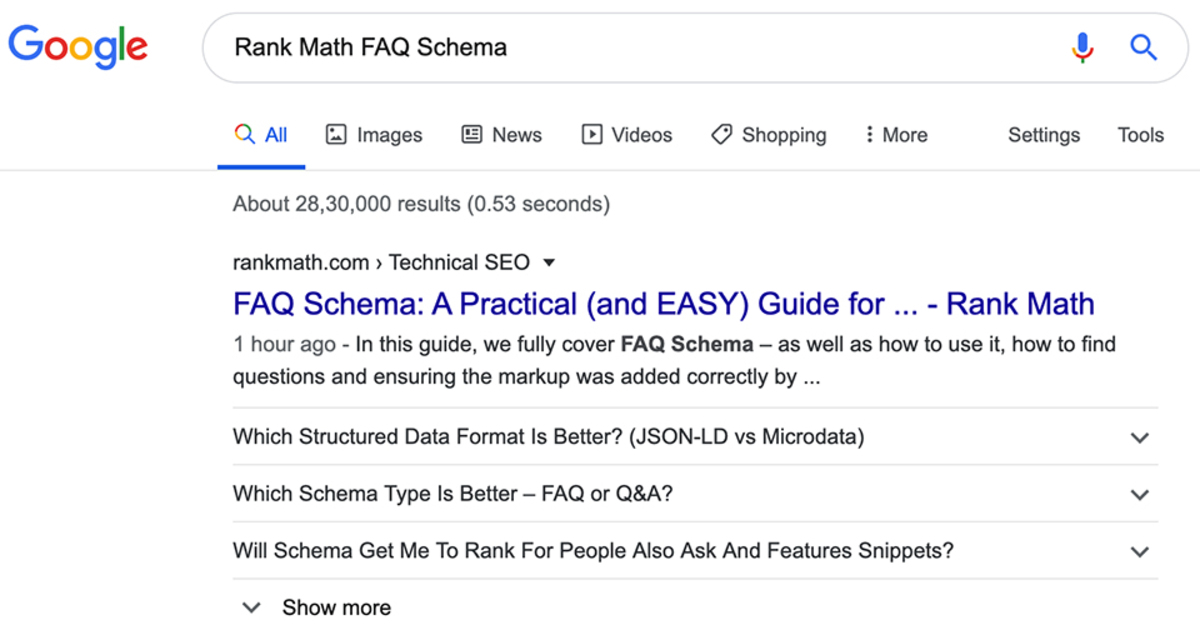
Task: Click the All results tab
Action: tap(261, 135)
